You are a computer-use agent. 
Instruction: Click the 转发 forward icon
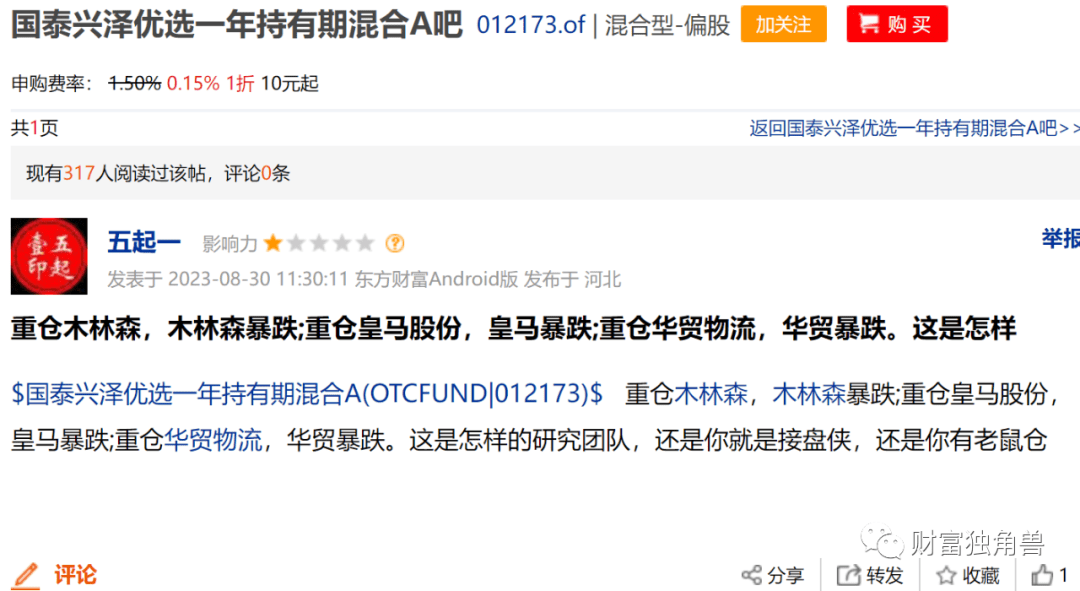tap(849, 575)
